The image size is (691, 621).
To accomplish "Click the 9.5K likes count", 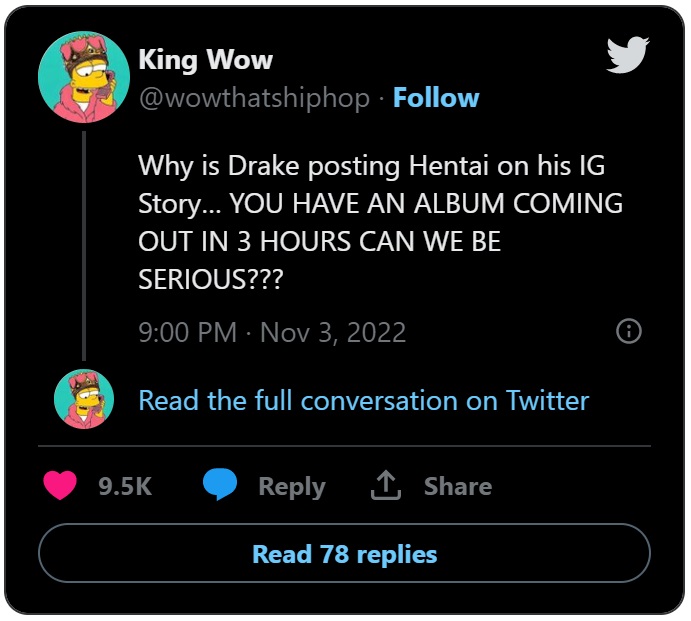I will 125,487.
